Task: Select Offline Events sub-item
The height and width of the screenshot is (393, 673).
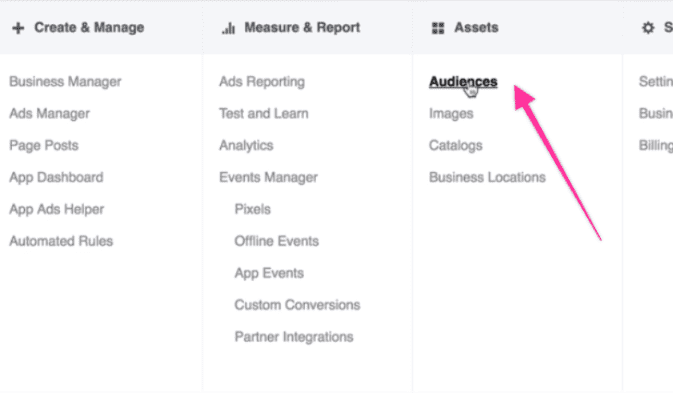Action: point(276,241)
